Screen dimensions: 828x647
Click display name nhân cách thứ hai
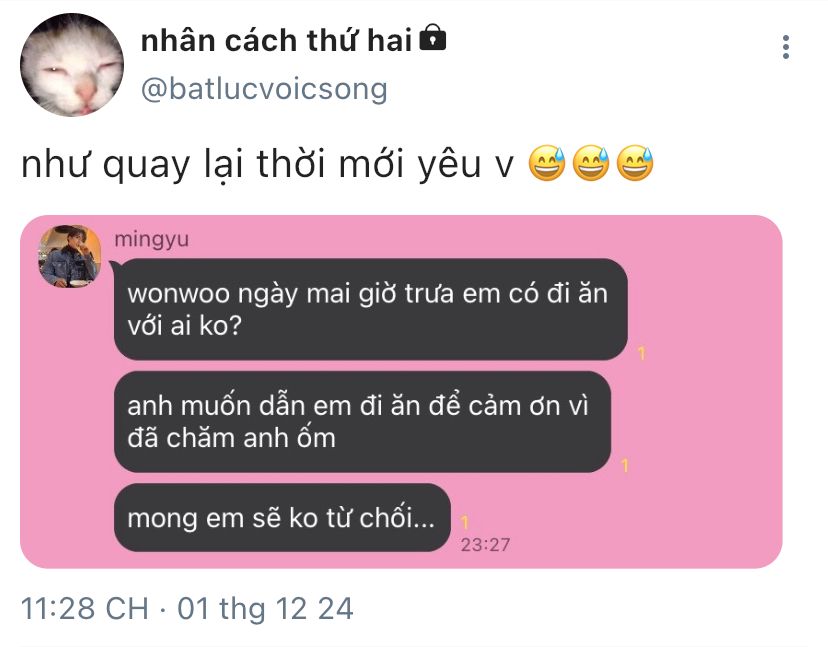pos(276,40)
